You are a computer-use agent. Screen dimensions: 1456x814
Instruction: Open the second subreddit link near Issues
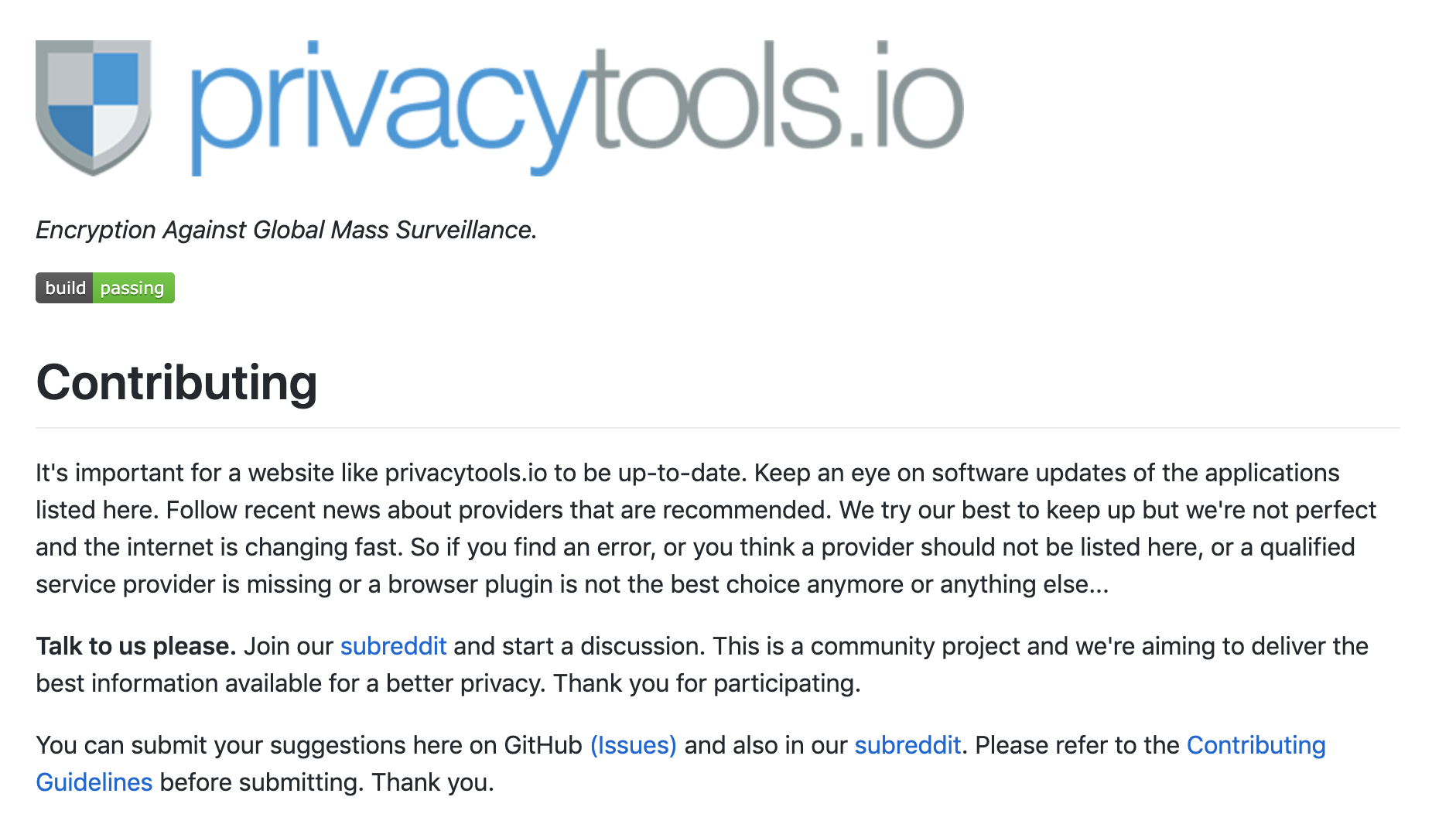coord(907,745)
